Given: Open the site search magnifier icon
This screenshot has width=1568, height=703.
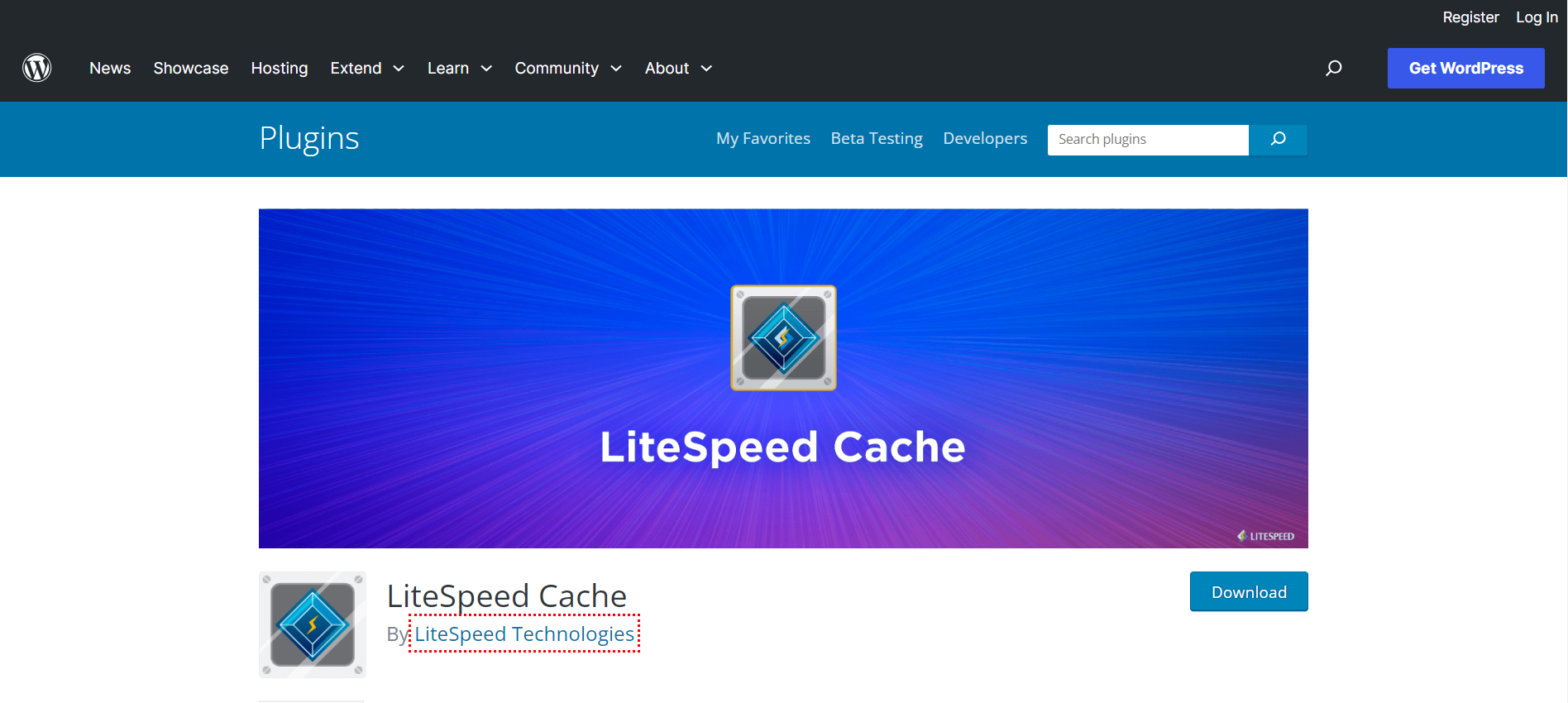Looking at the screenshot, I should point(1333,68).
